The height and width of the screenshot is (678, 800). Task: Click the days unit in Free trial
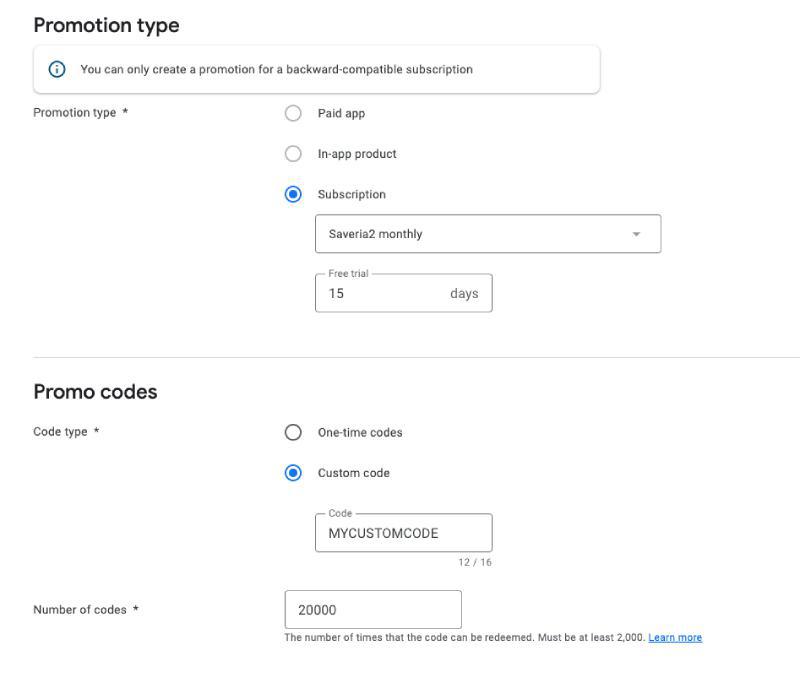(x=464, y=294)
